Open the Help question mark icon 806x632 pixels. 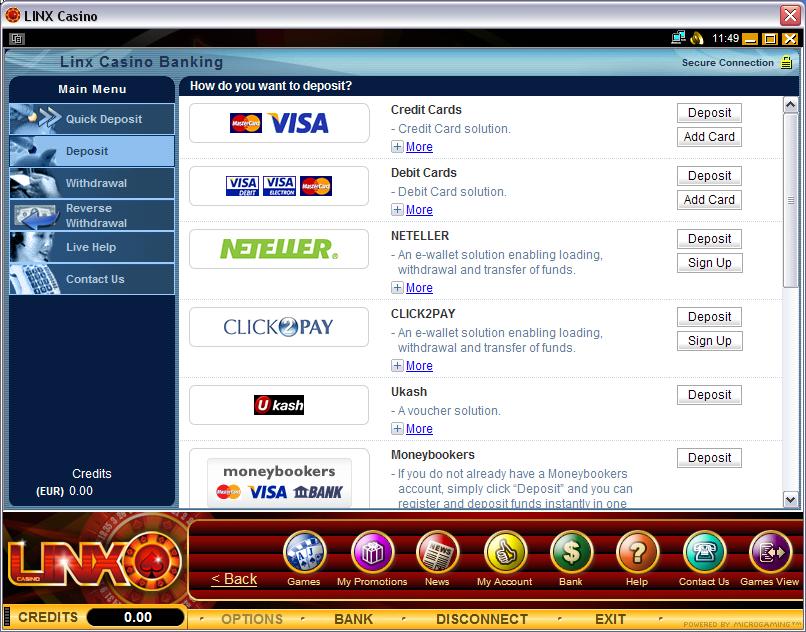coord(637,552)
